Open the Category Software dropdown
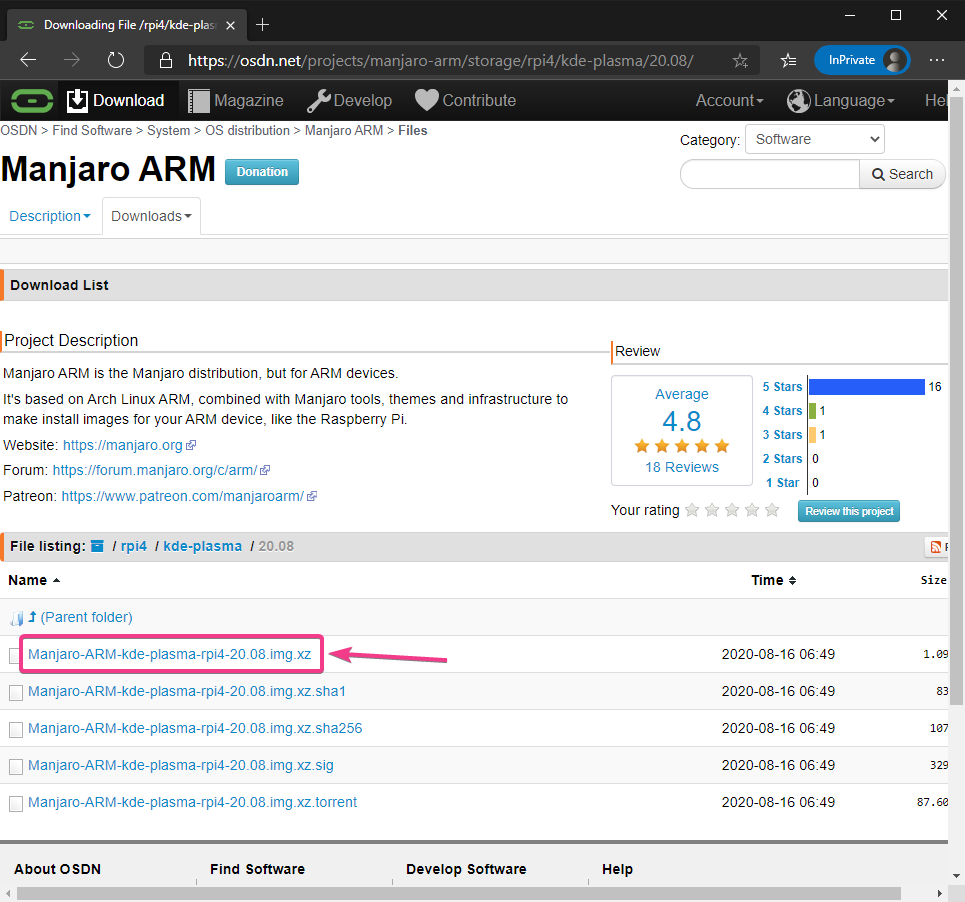 [815, 139]
